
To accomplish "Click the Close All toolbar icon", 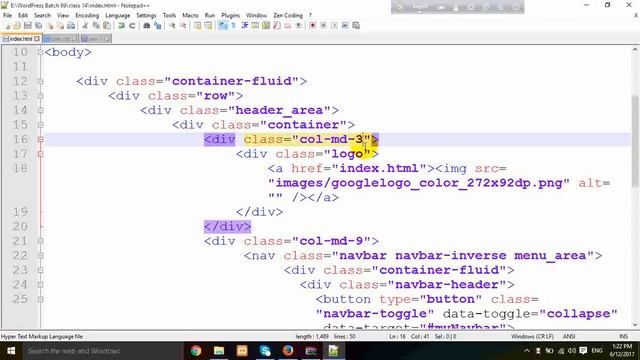I will click(x=60, y=25).
